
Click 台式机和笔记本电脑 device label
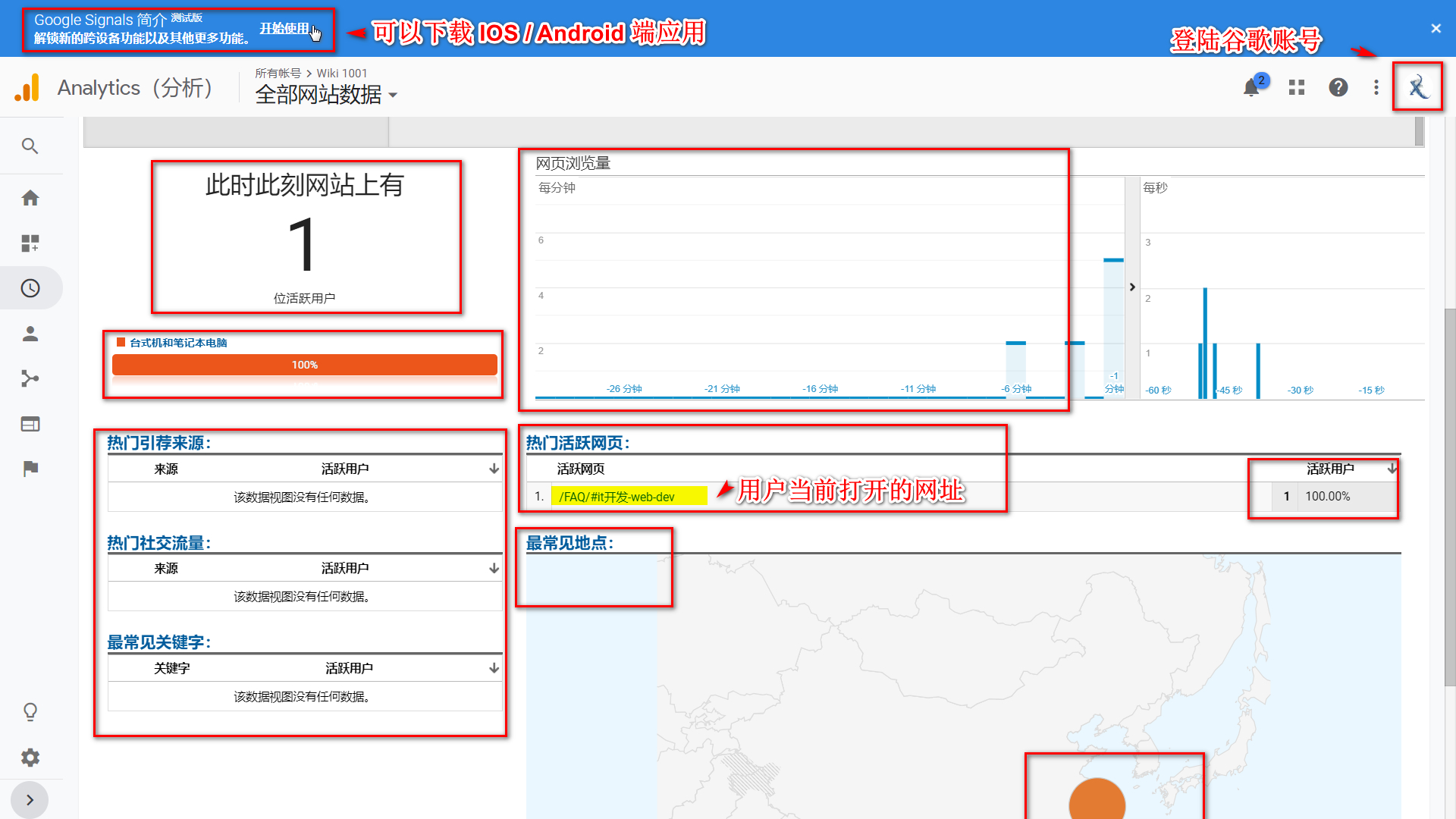click(178, 343)
